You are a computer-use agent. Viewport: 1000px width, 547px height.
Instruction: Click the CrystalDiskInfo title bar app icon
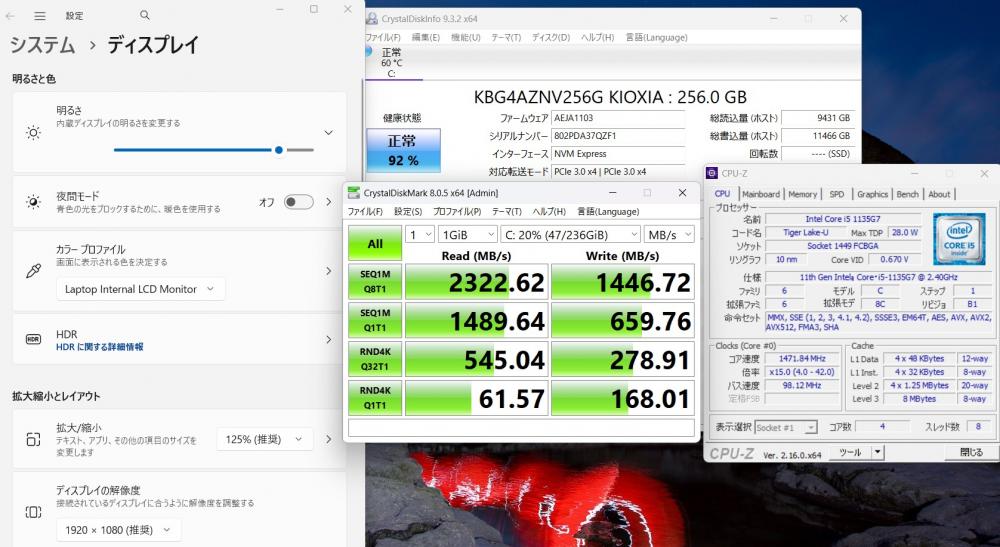pos(372,18)
